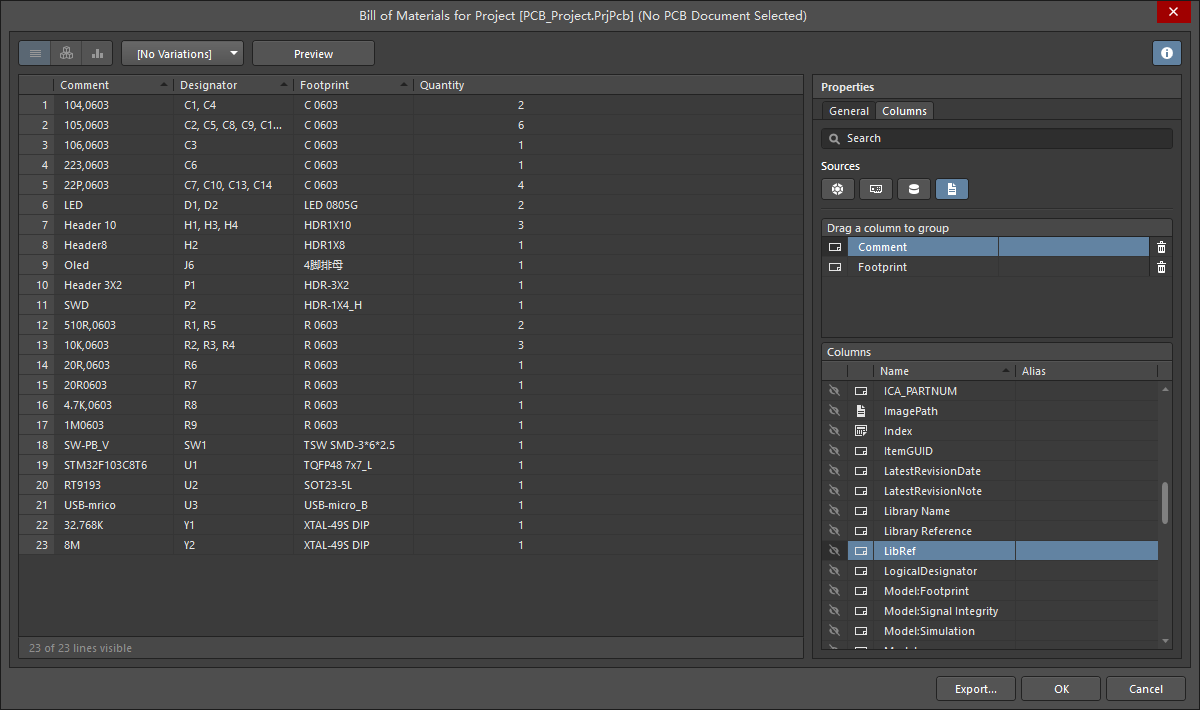Switch to the bar chart view mode
The width and height of the screenshot is (1200, 710).
pos(97,53)
